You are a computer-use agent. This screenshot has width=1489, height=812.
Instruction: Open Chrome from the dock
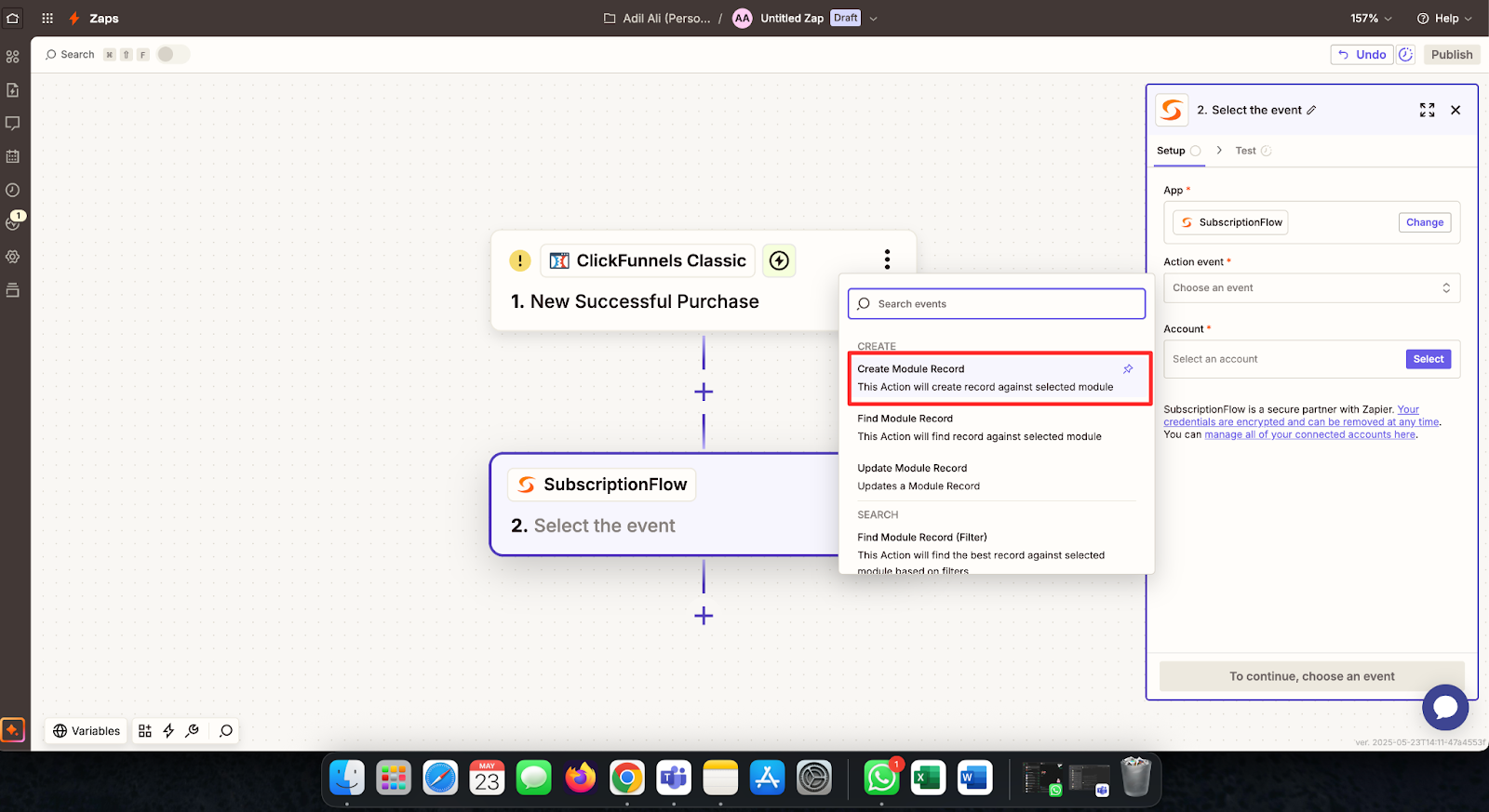pyautogui.click(x=627, y=778)
